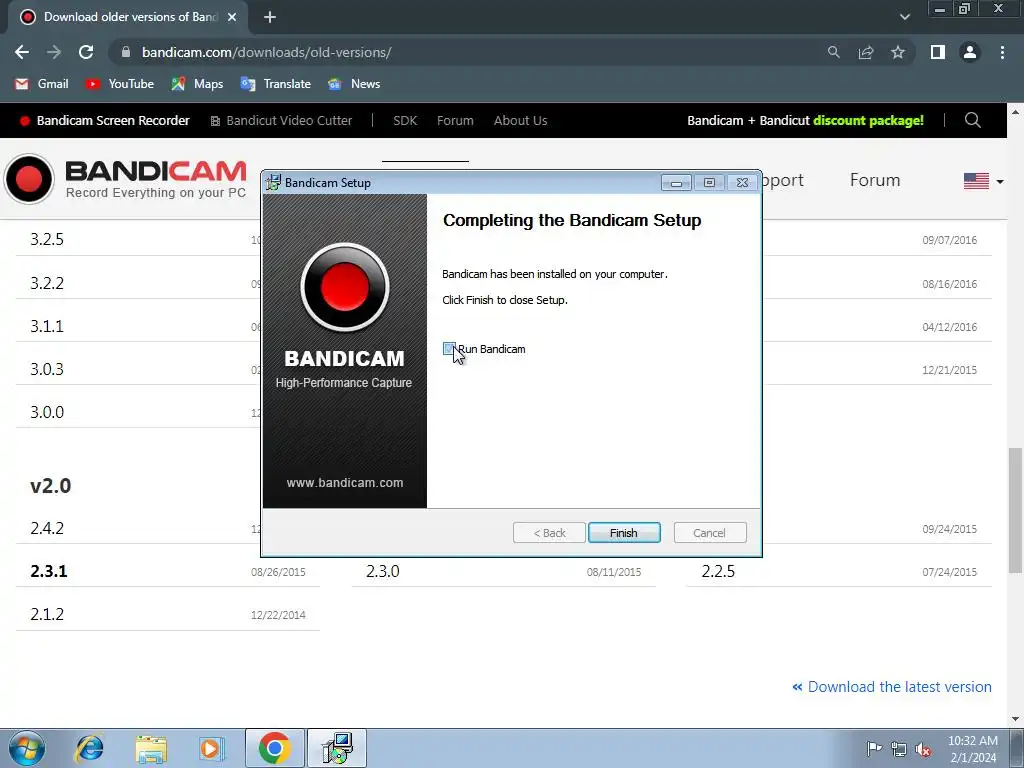Select version 2.4.2
Screen dimensions: 1024x768
pyautogui.click(x=47, y=528)
